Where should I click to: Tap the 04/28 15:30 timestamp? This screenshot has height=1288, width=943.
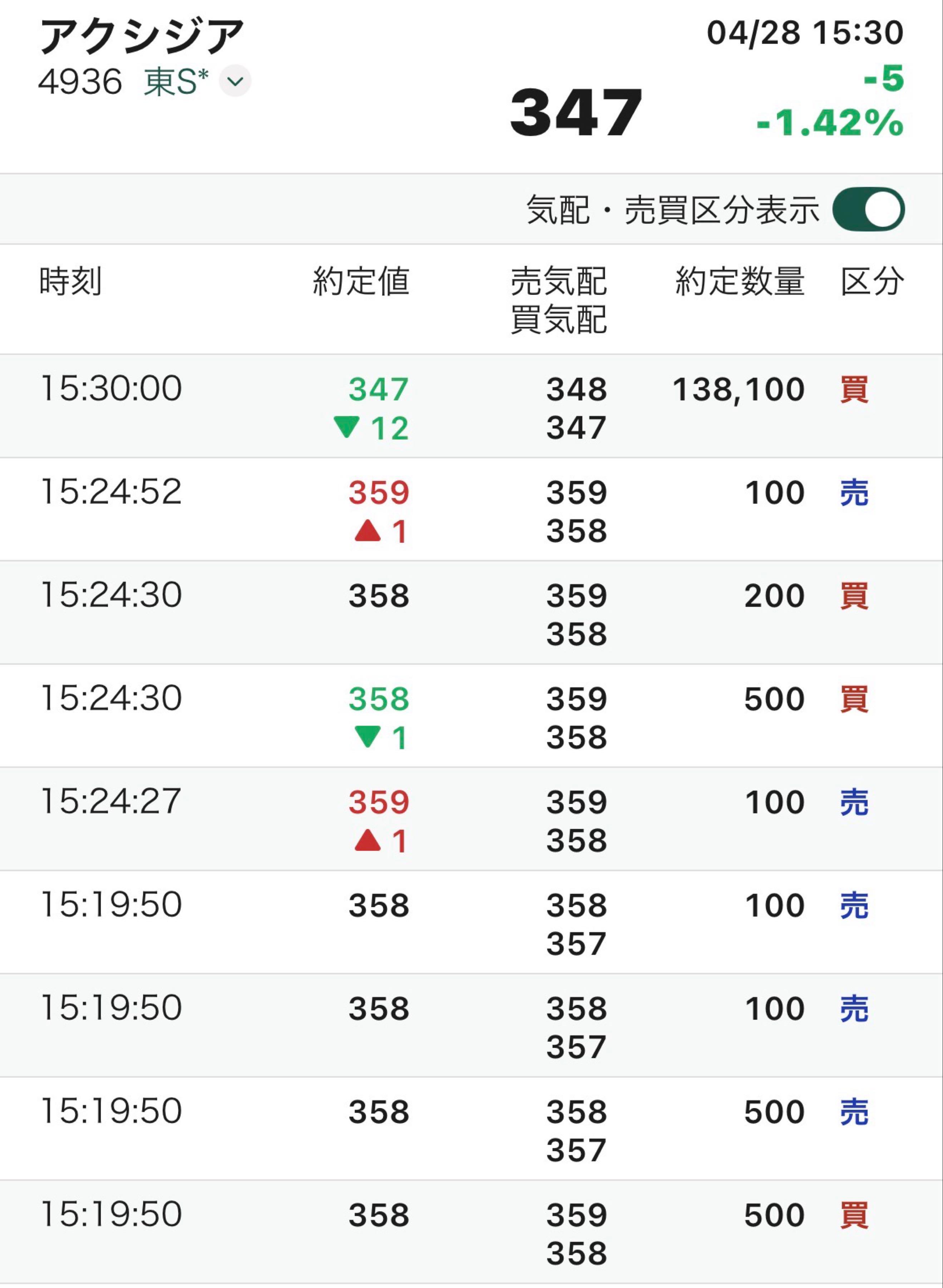pyautogui.click(x=805, y=33)
